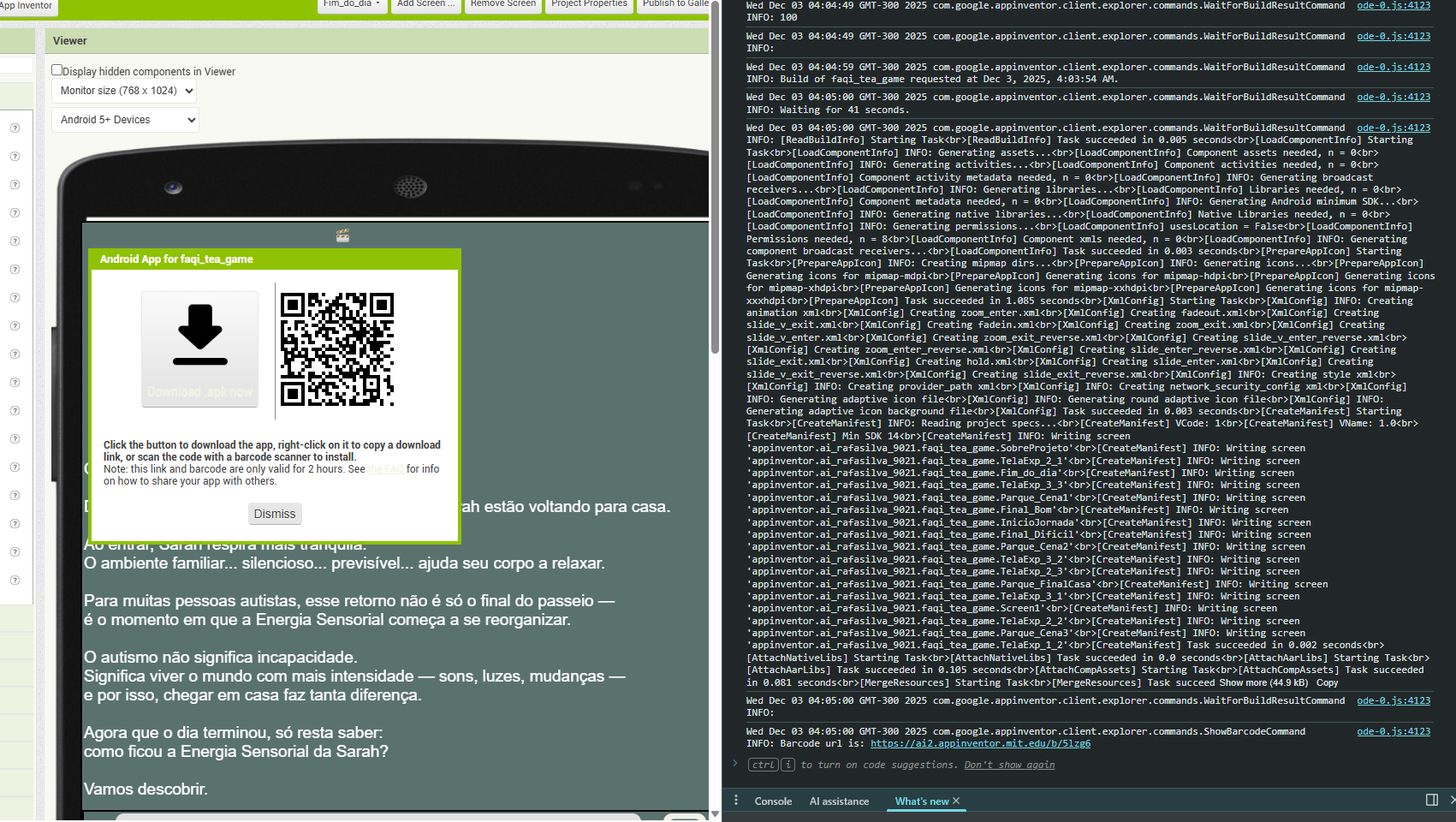This screenshot has height=822, width=1456.
Task: Open the barcode URL link in console
Action: tap(980, 743)
